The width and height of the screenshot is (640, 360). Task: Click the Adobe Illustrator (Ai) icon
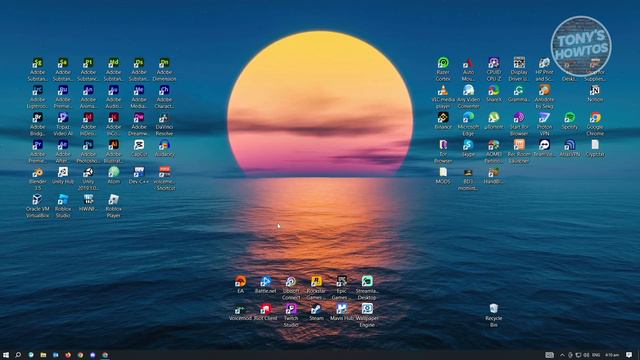tap(113, 145)
